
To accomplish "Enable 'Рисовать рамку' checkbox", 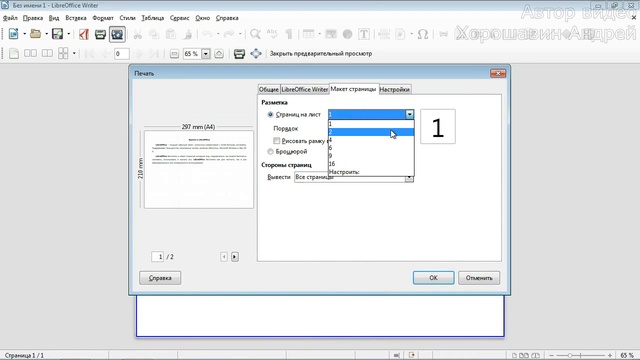I will pos(276,141).
